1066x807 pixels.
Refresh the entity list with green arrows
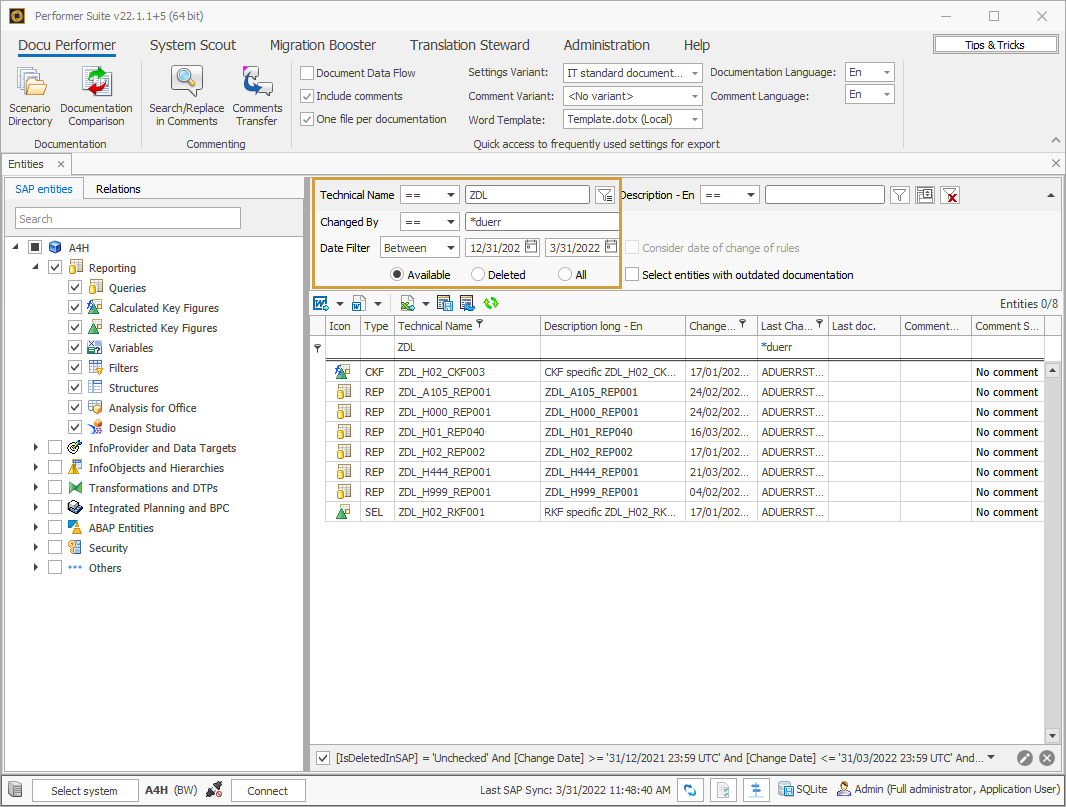(x=492, y=302)
